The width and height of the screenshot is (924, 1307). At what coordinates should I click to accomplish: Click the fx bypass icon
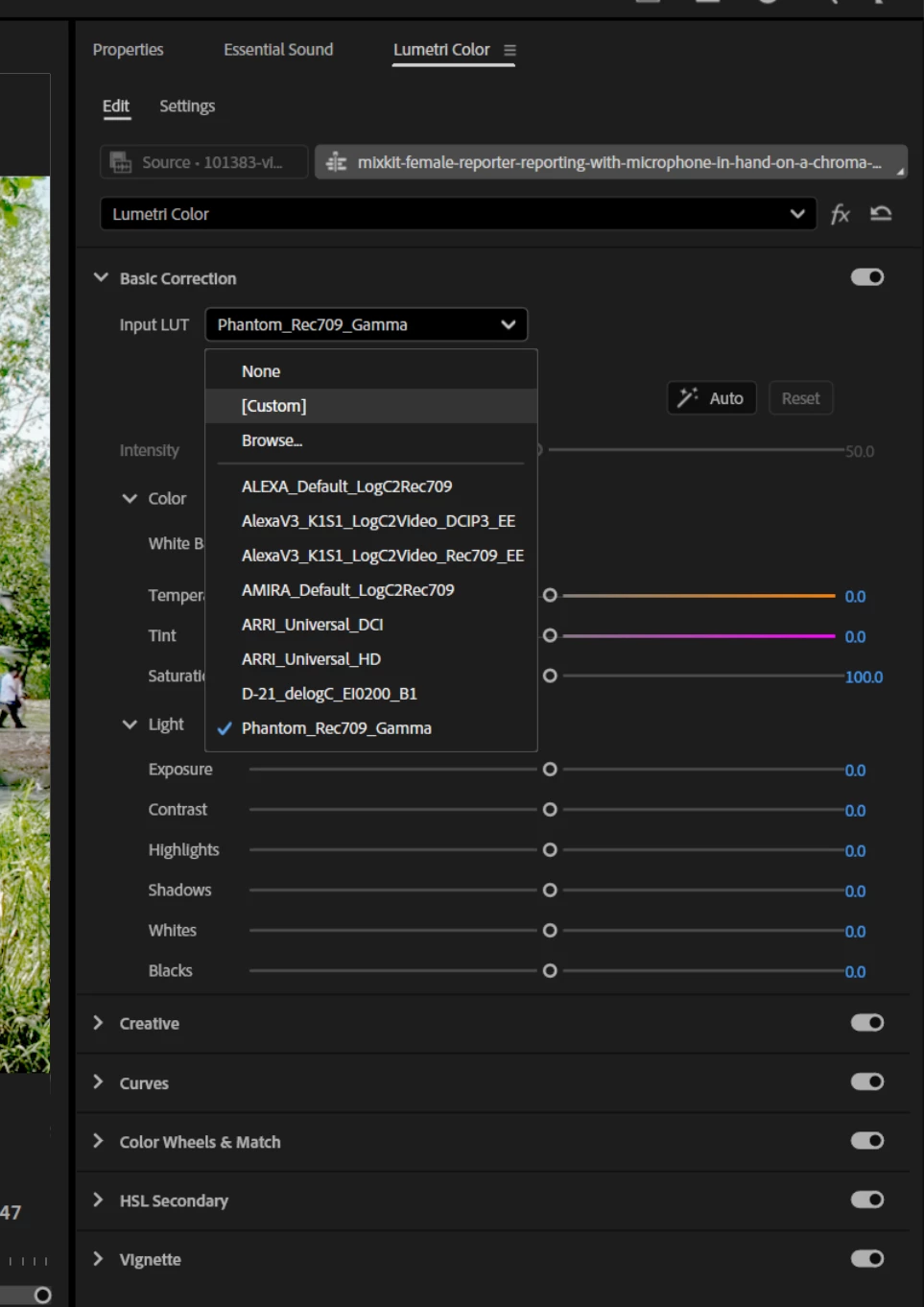coord(841,214)
